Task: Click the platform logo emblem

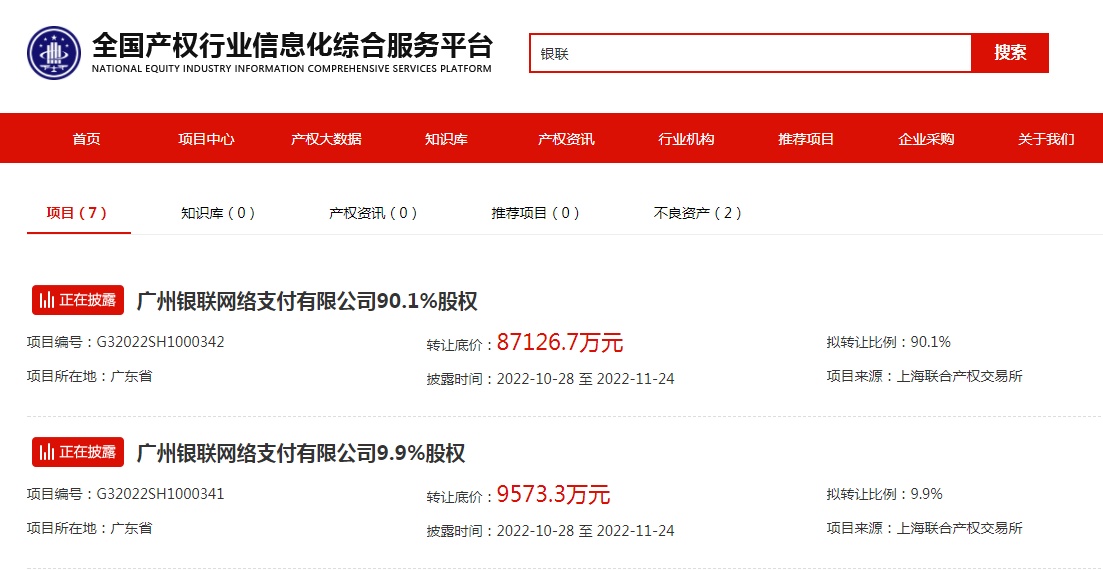Action: (54, 53)
